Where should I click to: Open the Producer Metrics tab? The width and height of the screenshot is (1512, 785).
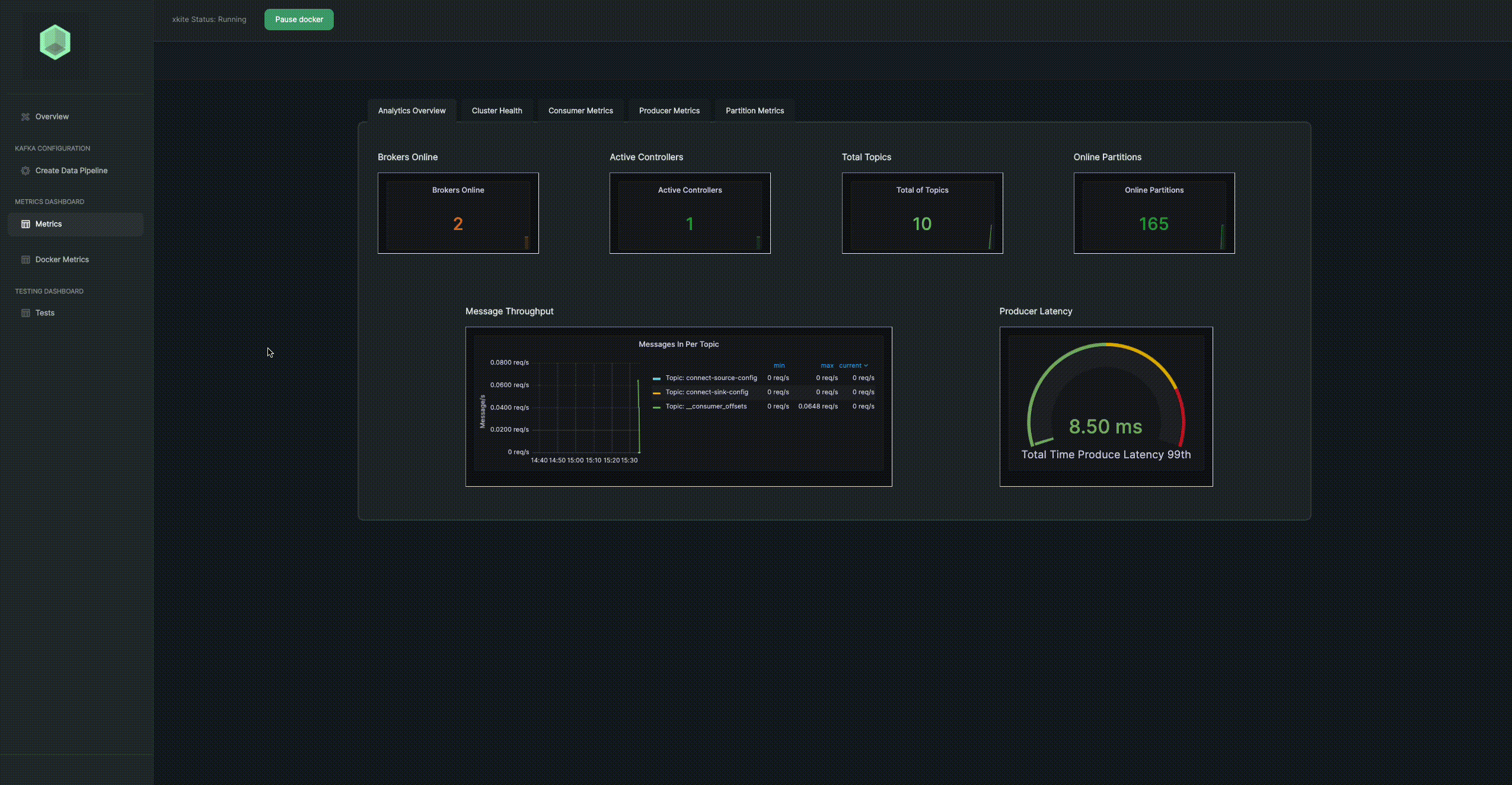coord(669,111)
